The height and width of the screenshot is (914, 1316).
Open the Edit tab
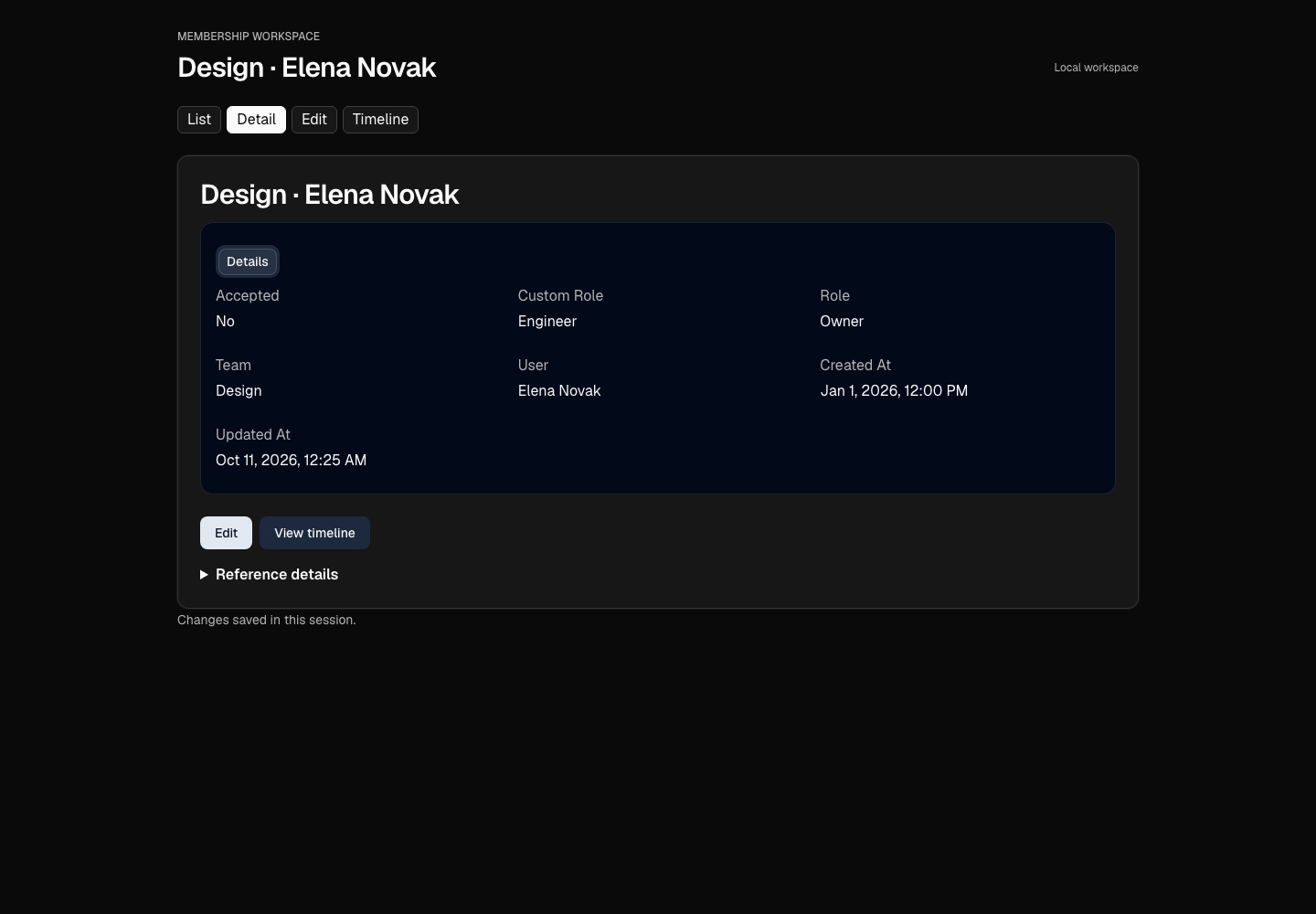pyautogui.click(x=314, y=120)
